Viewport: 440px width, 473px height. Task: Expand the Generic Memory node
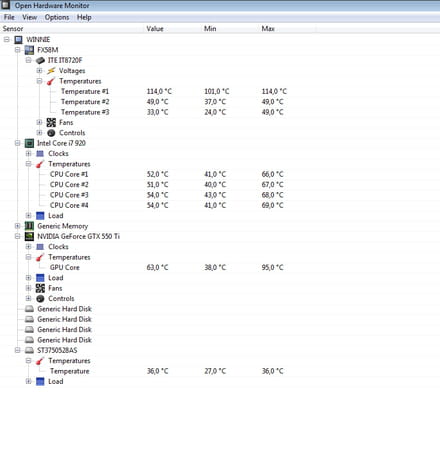[x=18, y=226]
